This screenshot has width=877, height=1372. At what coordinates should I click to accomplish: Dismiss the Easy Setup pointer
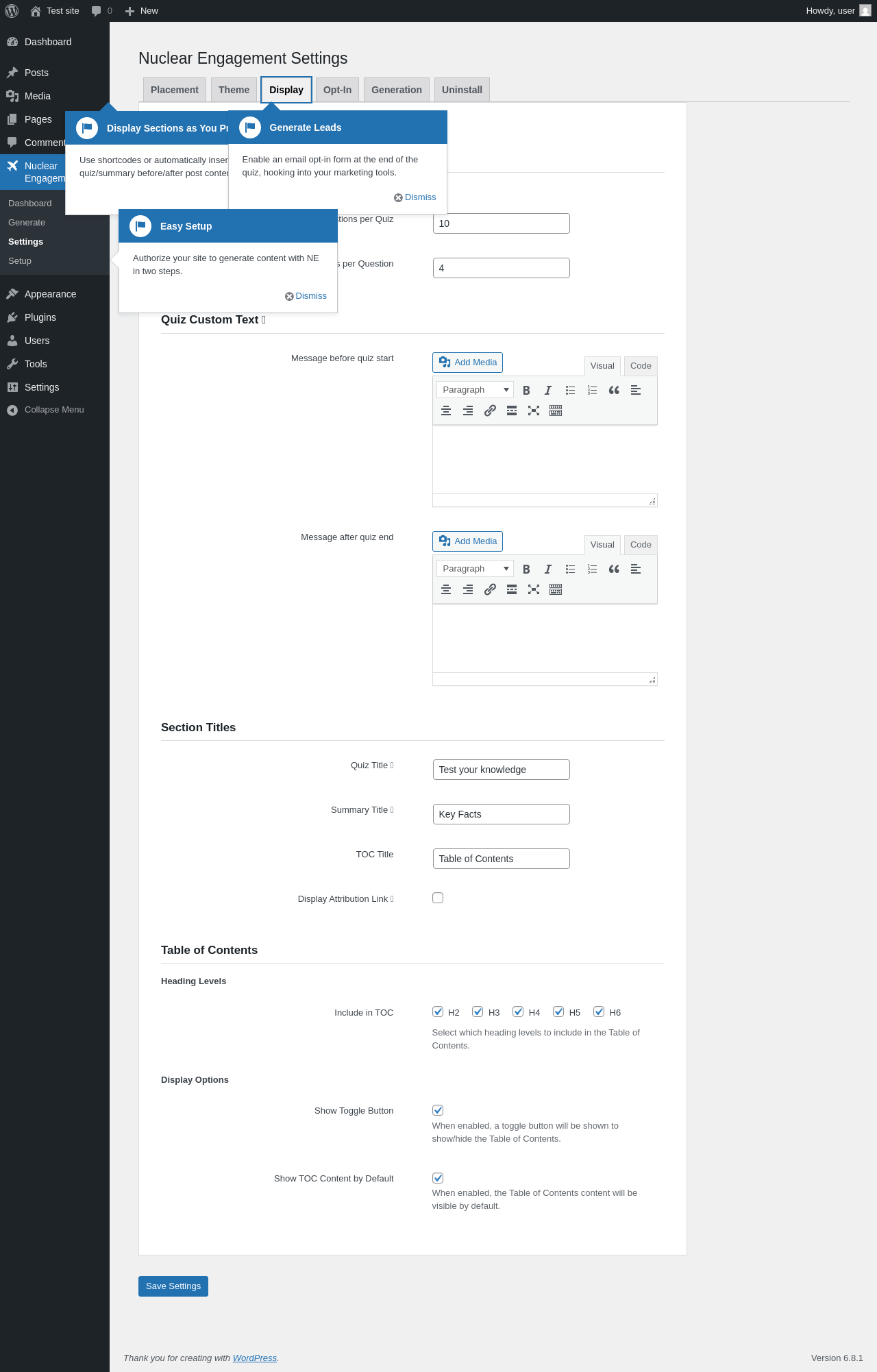pyautogui.click(x=306, y=296)
